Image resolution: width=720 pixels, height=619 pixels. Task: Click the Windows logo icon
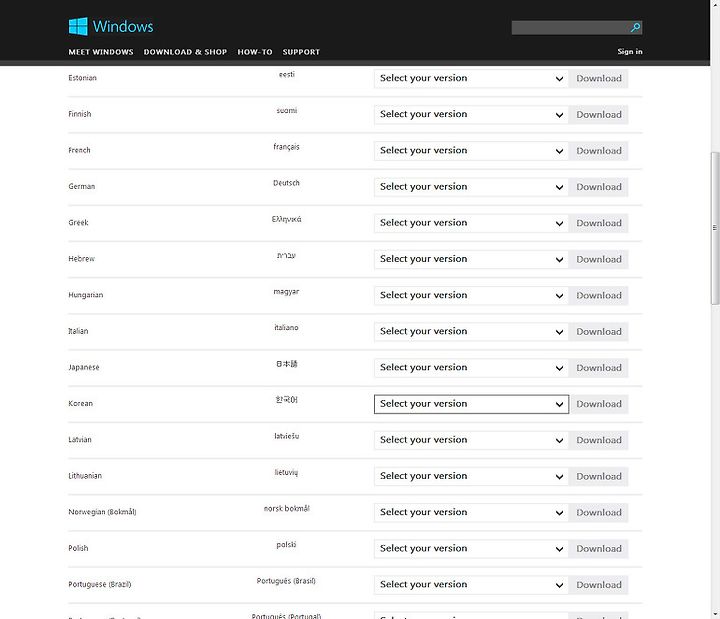tap(78, 26)
